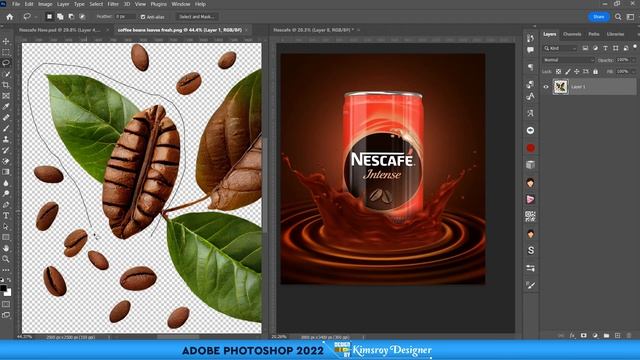640x360 pixels.
Task: Select the Rectangle shape tool
Action: 6,237
